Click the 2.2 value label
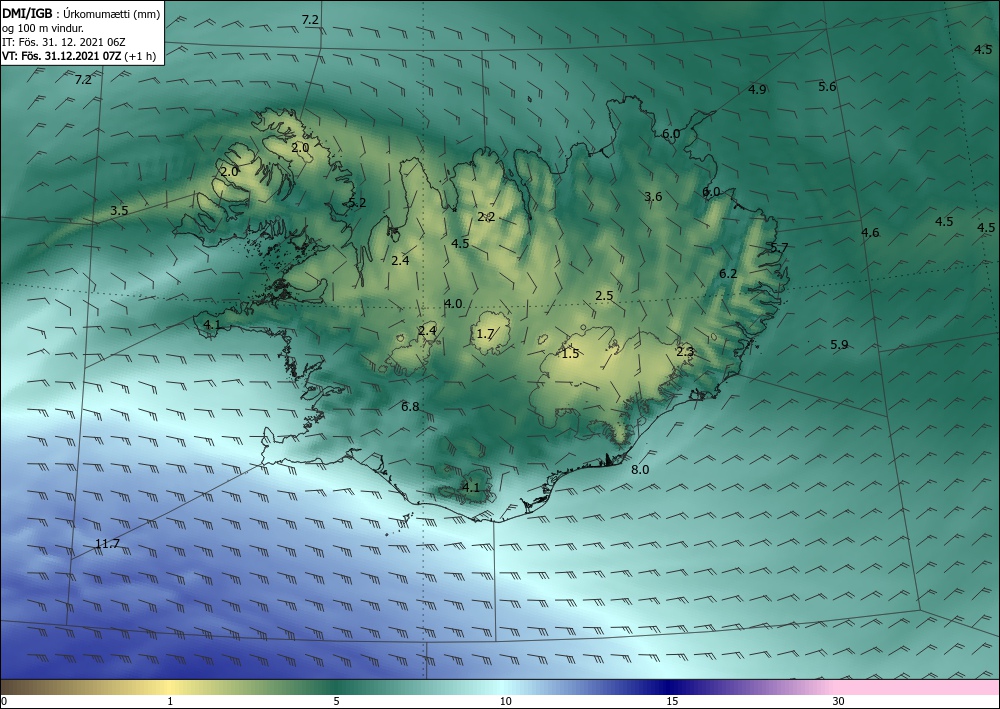This screenshot has height=709, width=1000. click(x=486, y=217)
